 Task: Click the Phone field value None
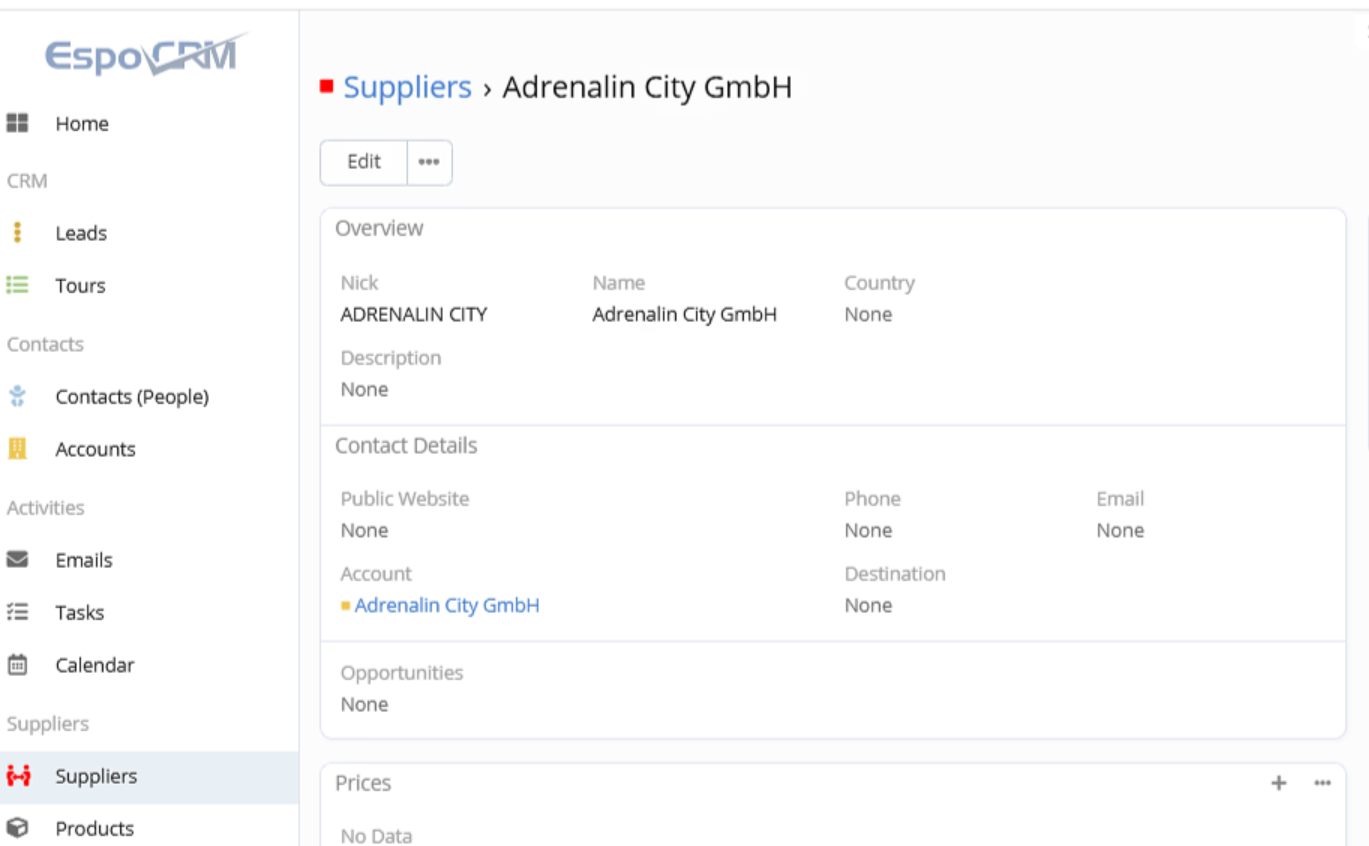pyautogui.click(x=868, y=530)
